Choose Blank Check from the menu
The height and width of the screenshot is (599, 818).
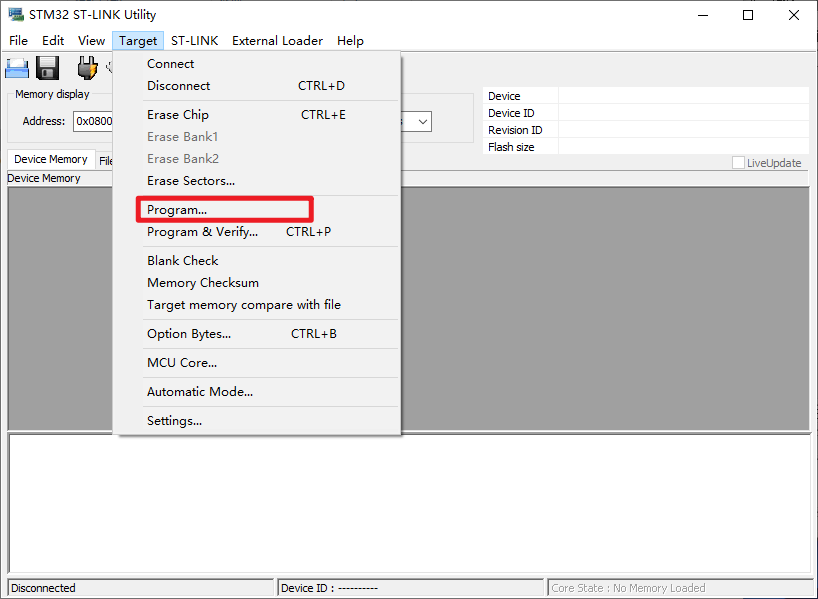[257, 260]
